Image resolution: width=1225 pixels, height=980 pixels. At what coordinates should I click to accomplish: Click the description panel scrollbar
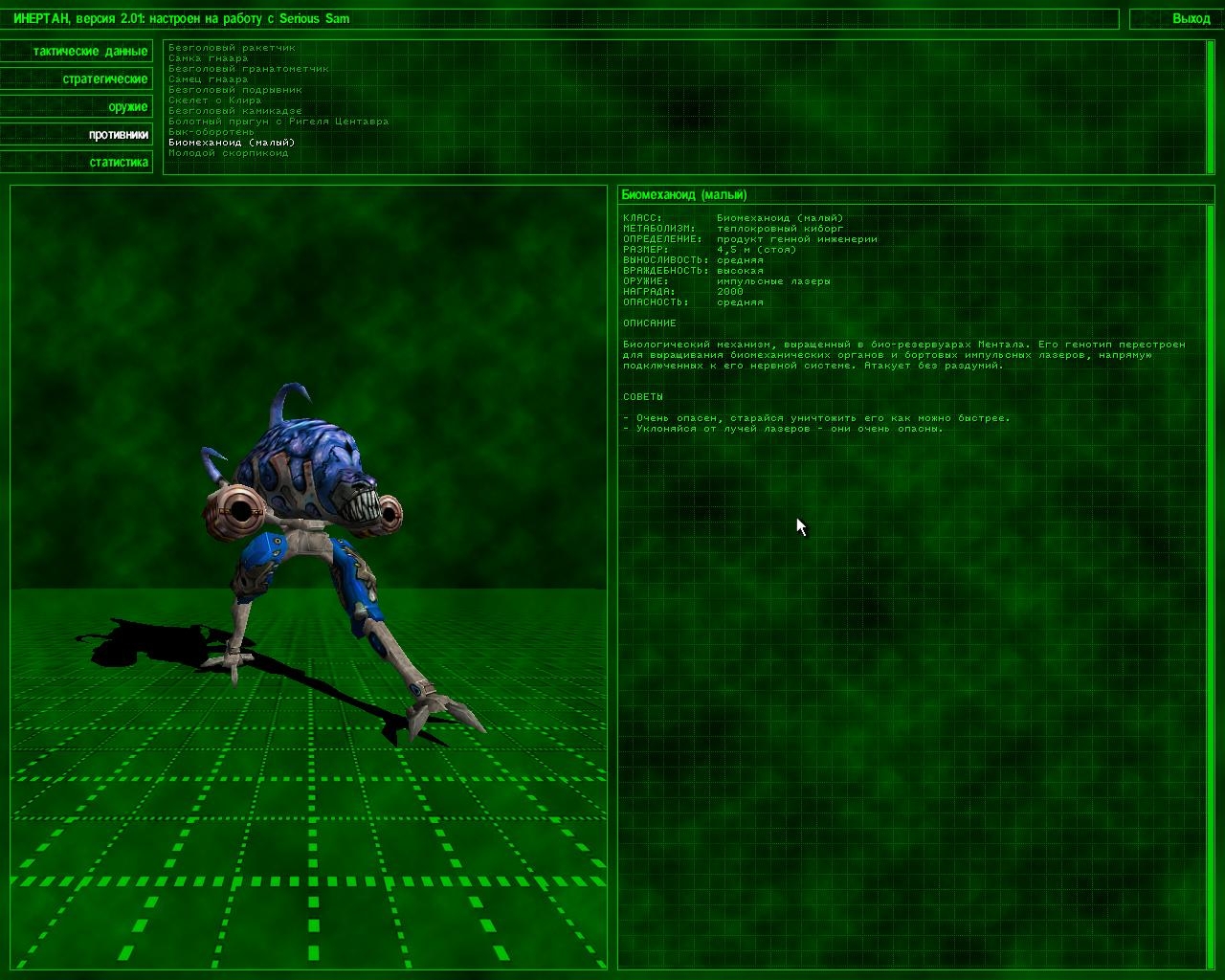click(1211, 586)
